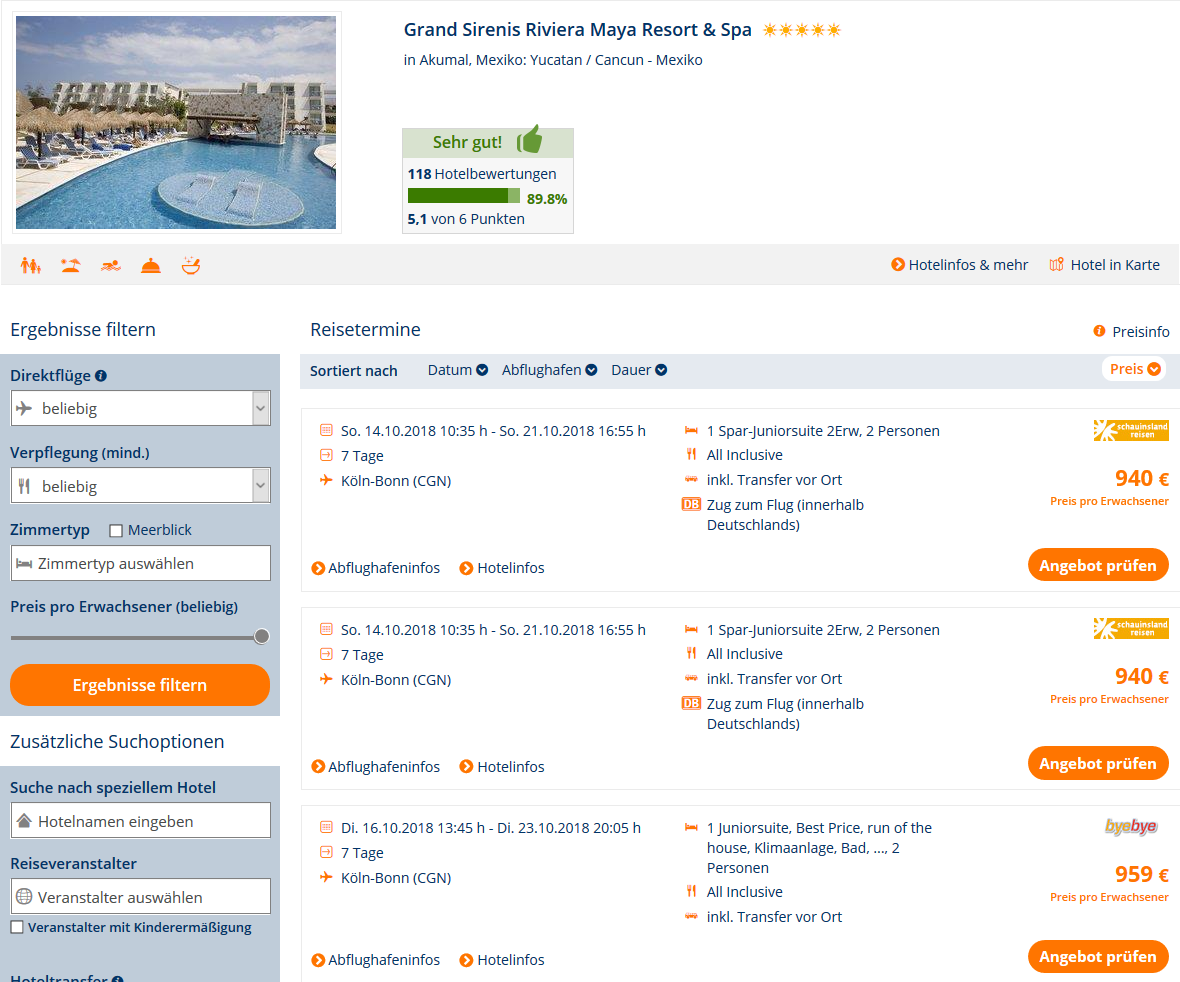Click Angebot prüfen for 959 € offer
The width and height of the screenshot is (1180, 982).
click(1098, 956)
